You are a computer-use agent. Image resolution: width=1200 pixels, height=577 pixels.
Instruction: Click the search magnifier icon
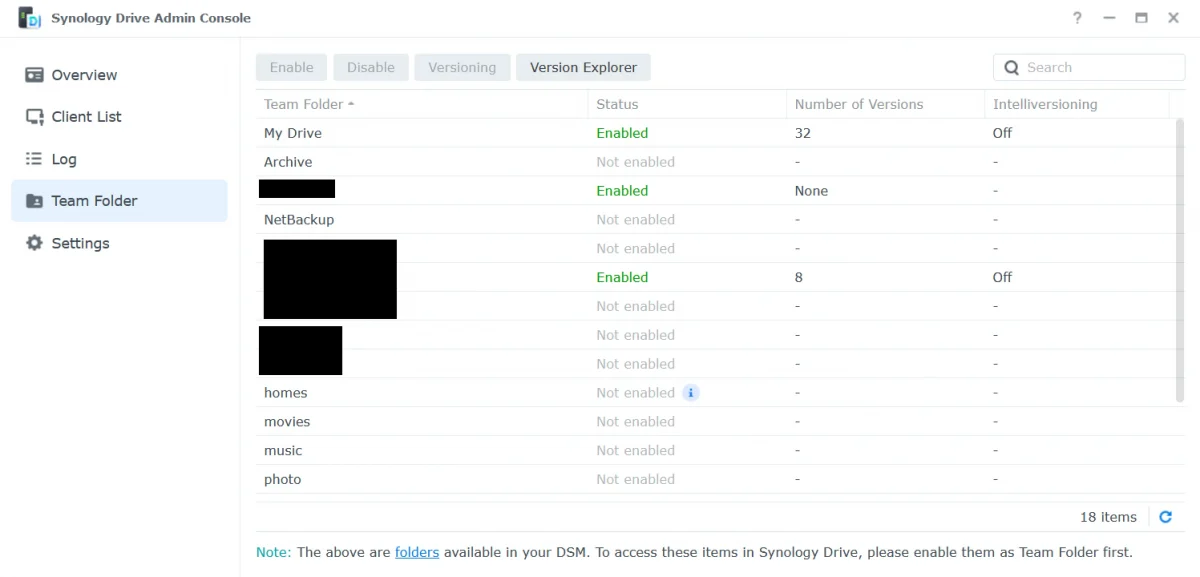click(x=1011, y=67)
